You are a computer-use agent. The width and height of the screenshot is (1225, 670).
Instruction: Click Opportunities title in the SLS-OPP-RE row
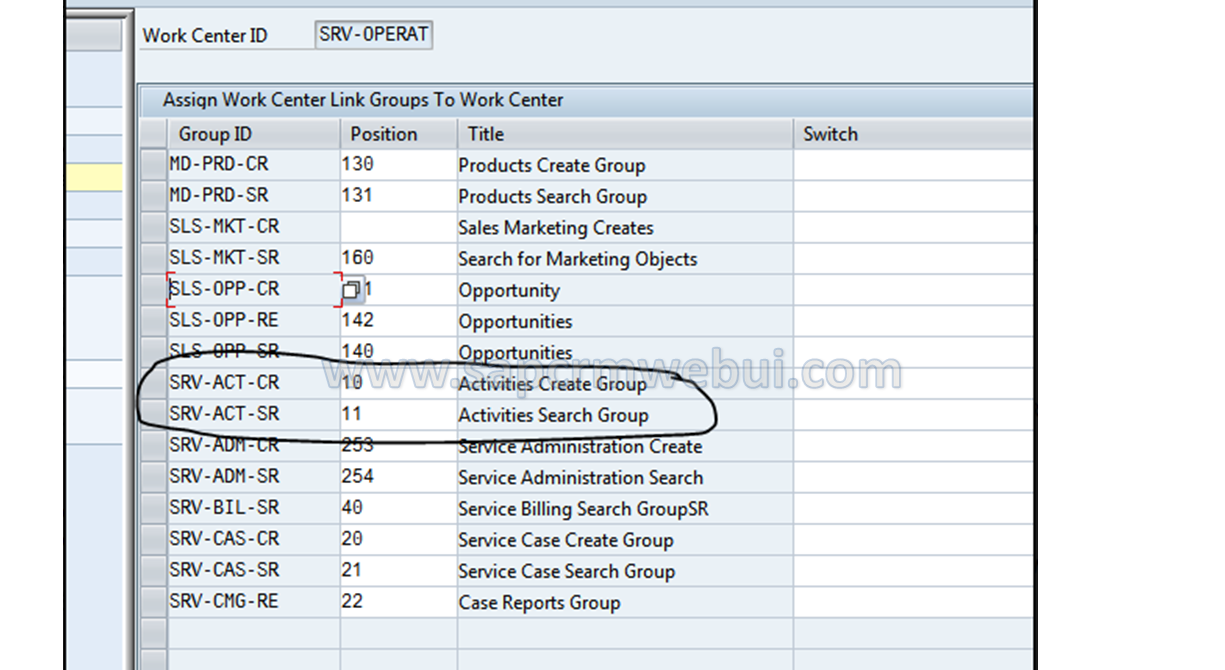click(516, 322)
